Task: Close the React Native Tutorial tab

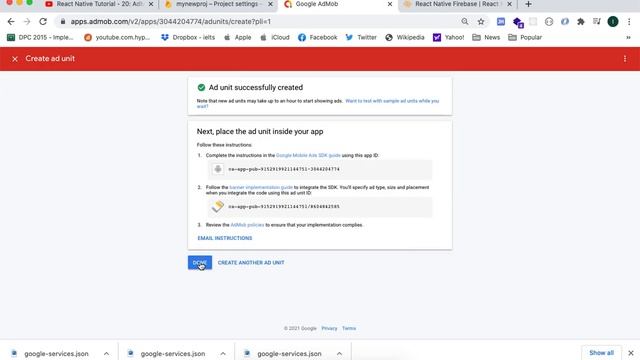Action: (x=151, y=4)
